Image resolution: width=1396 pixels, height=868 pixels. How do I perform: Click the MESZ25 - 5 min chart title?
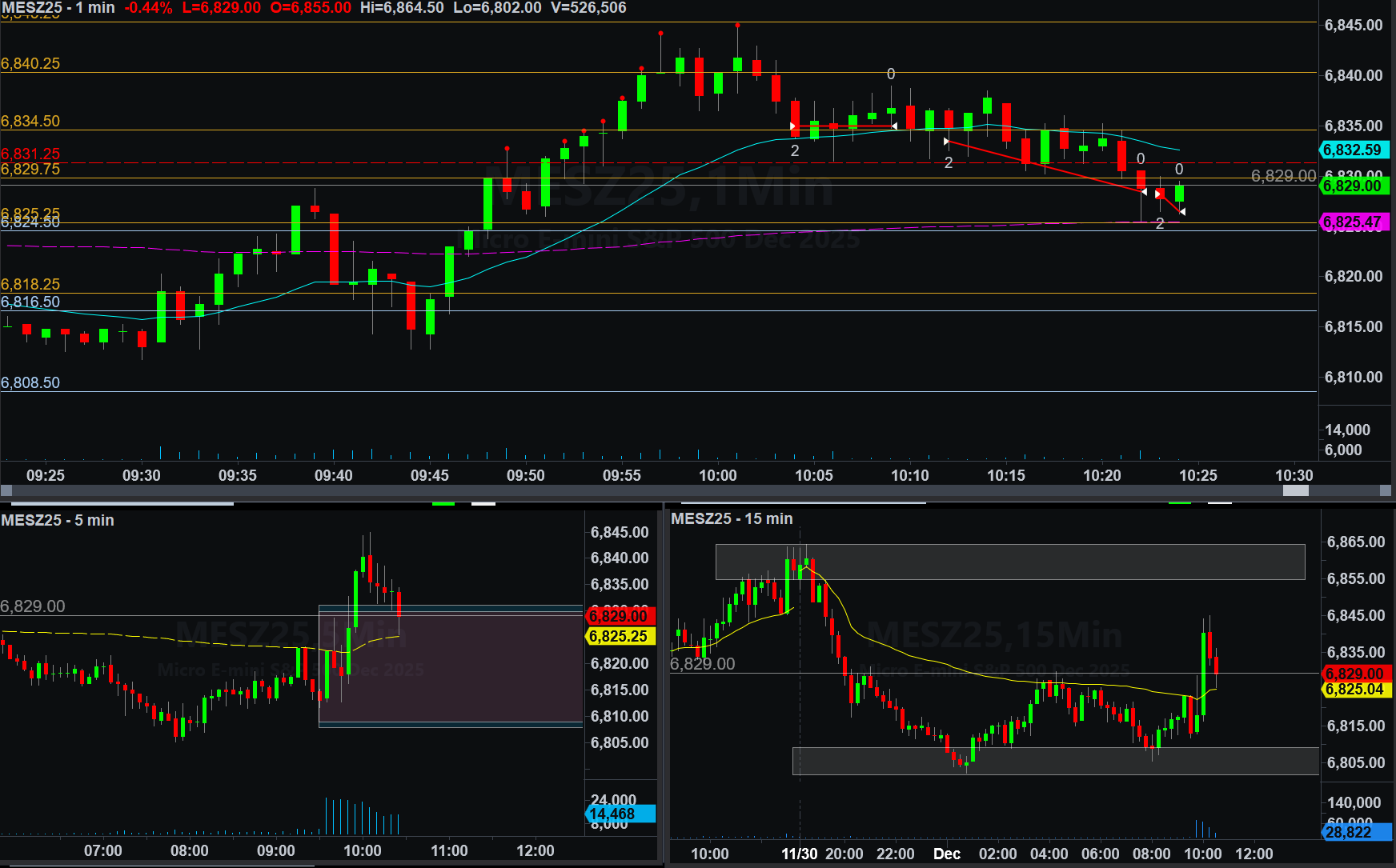[x=58, y=520]
